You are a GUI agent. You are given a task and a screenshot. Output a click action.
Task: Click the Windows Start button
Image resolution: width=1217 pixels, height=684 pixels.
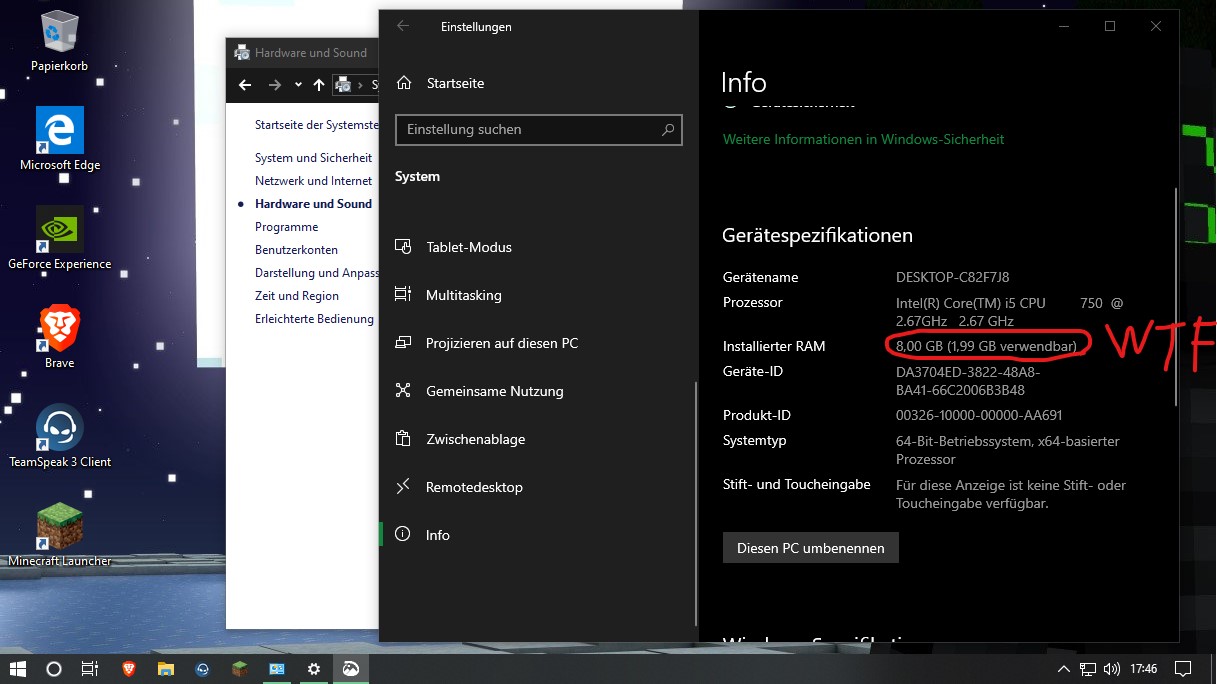pos(17,669)
